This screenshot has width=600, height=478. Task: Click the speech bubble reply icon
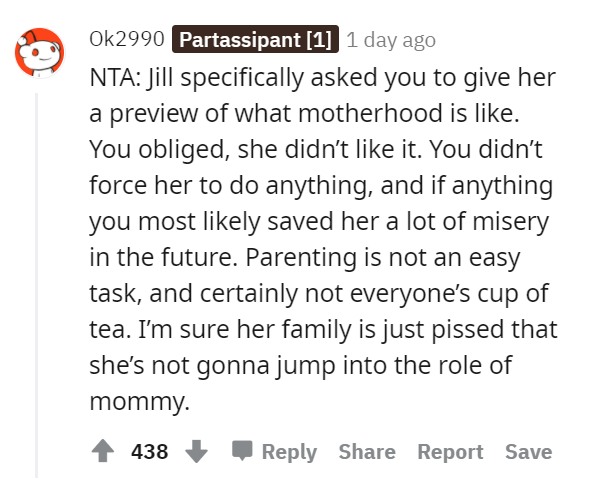pos(242,452)
